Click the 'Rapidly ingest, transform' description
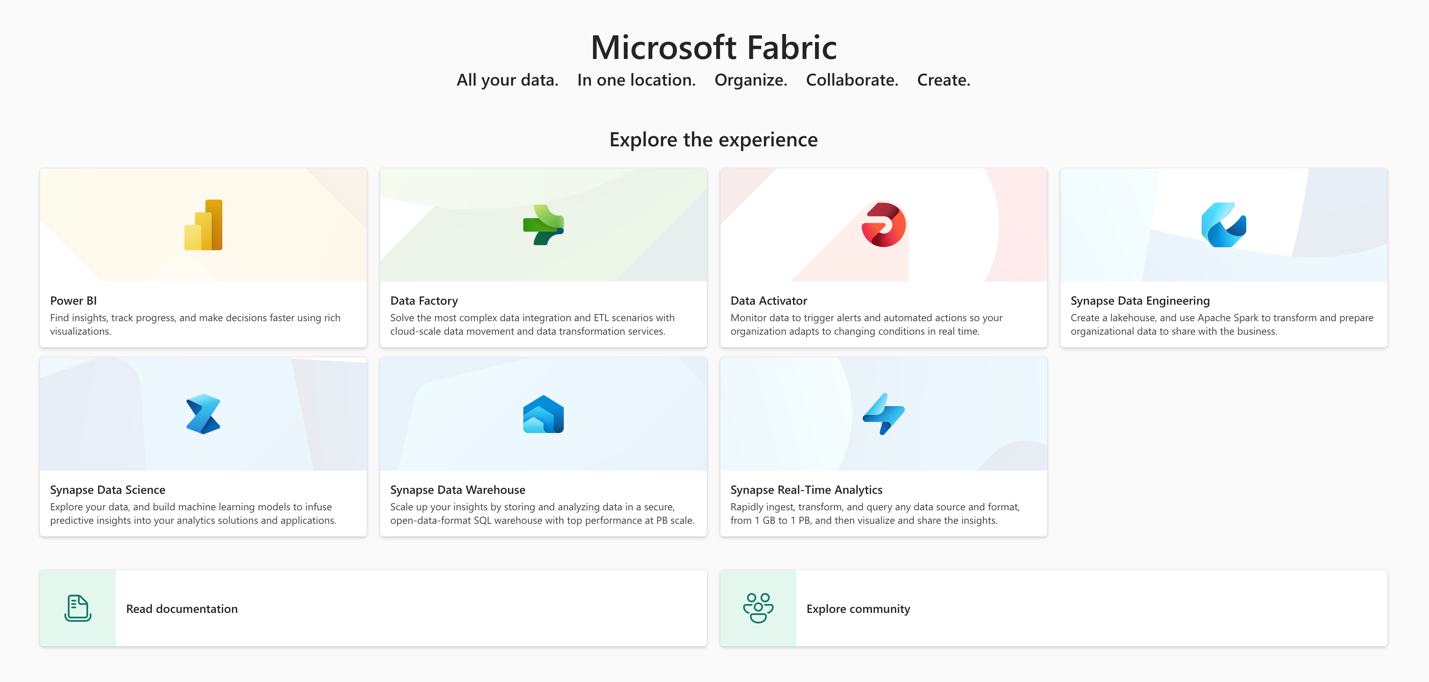Viewport: 1429px width, 682px height. (875, 513)
